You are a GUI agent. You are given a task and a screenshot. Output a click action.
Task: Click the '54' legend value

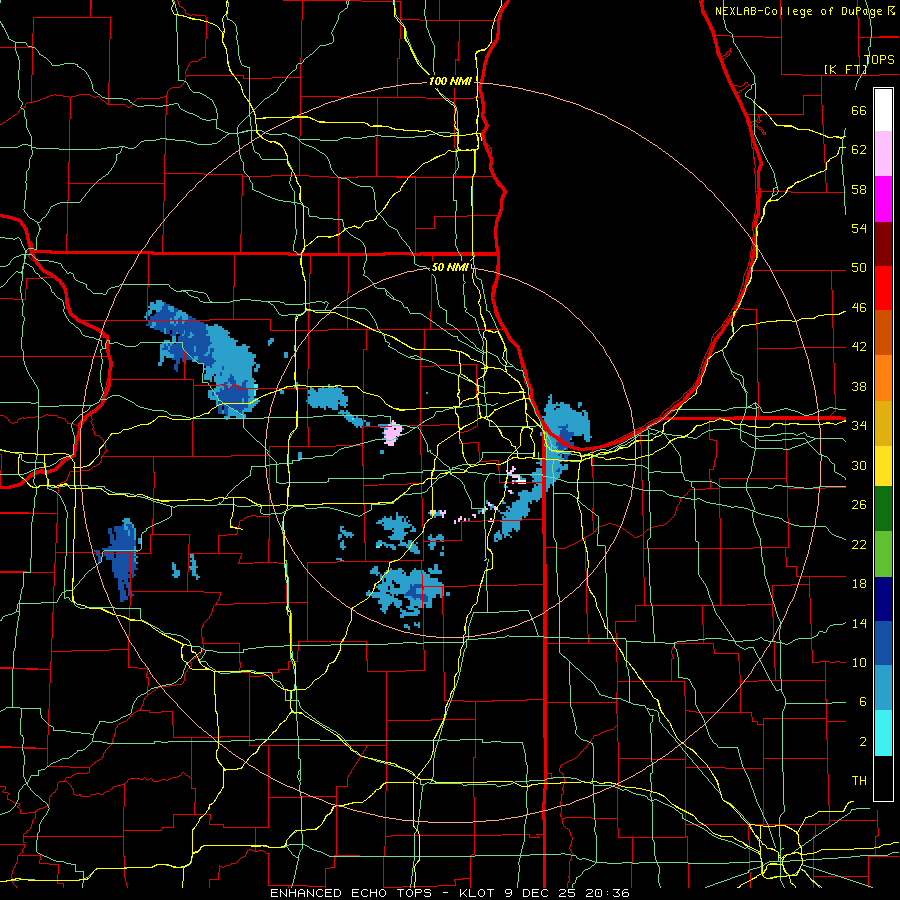859,228
